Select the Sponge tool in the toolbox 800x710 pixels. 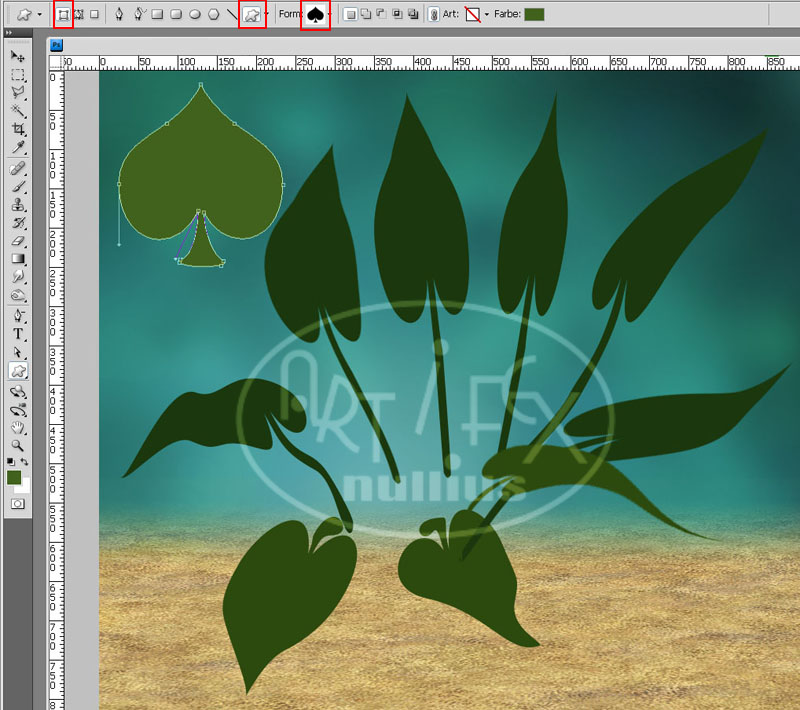18,295
